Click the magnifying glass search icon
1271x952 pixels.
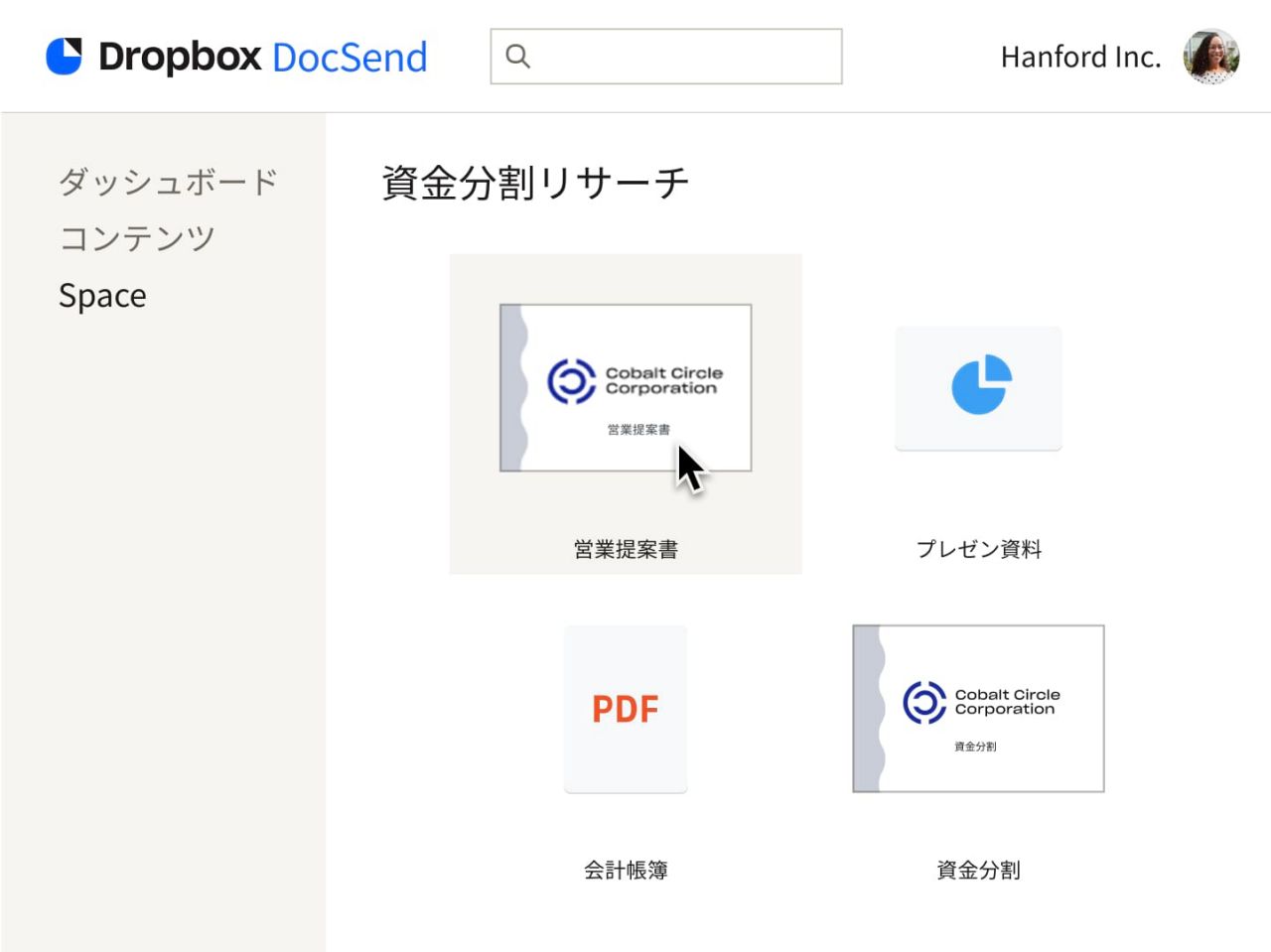point(517,57)
